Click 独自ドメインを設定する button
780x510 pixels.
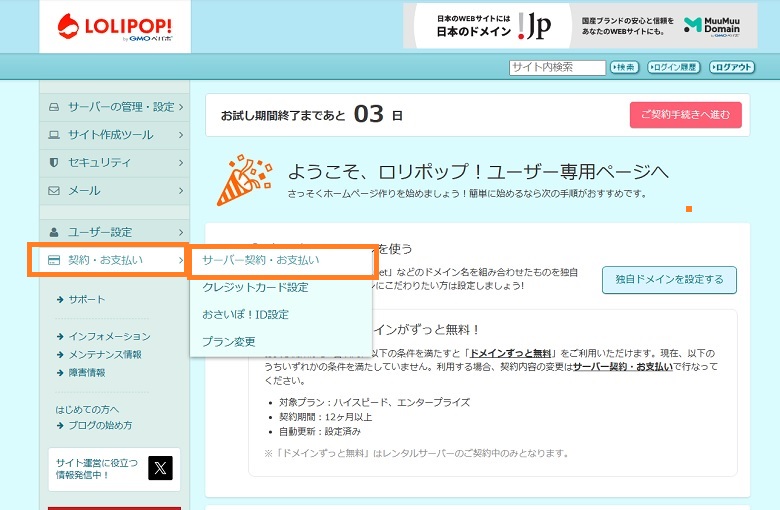(x=669, y=280)
